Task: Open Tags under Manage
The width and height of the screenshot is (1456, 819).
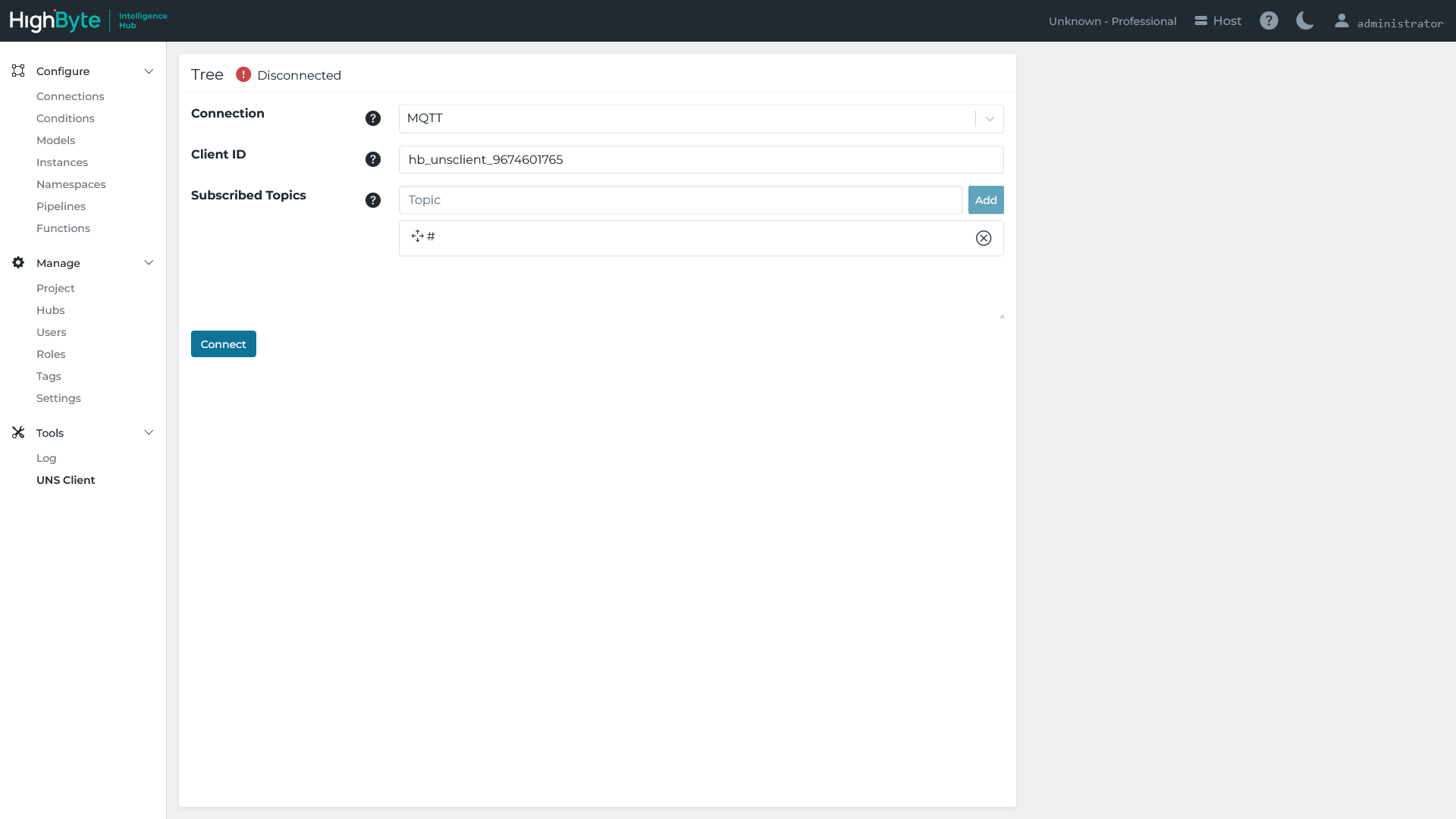Action: (49, 376)
